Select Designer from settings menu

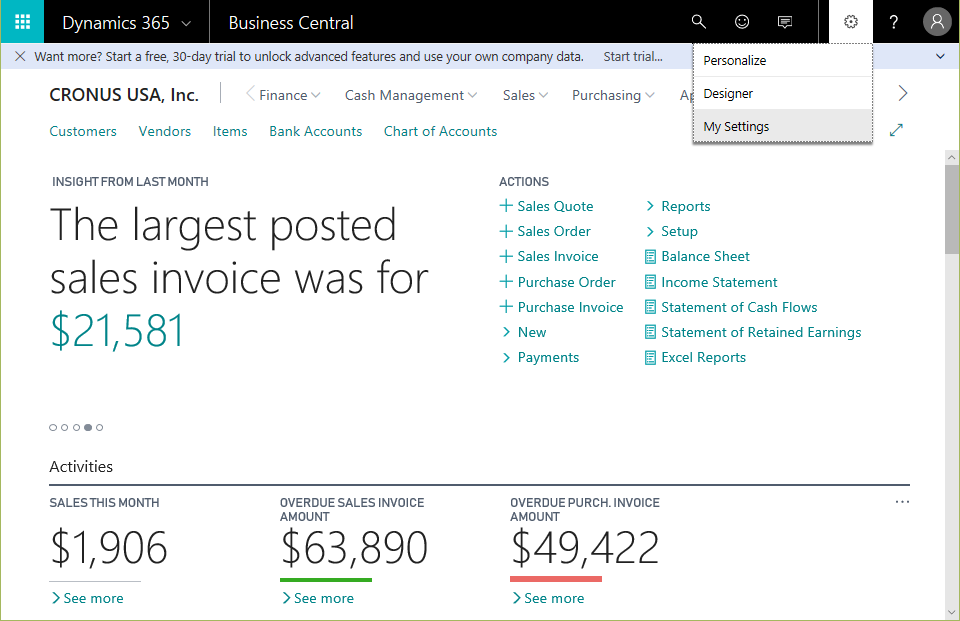782,93
